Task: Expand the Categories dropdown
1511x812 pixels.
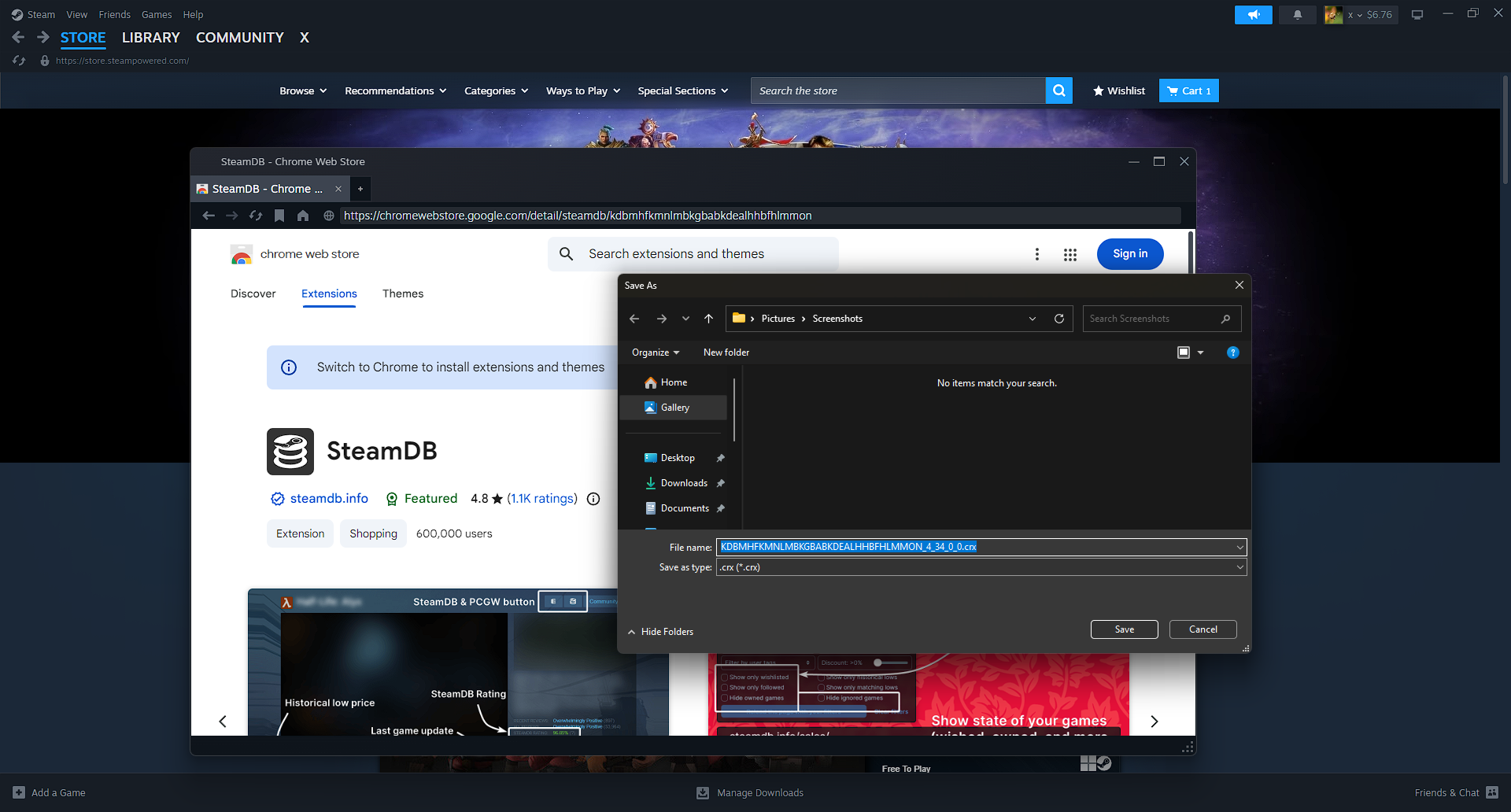Action: [x=497, y=91]
